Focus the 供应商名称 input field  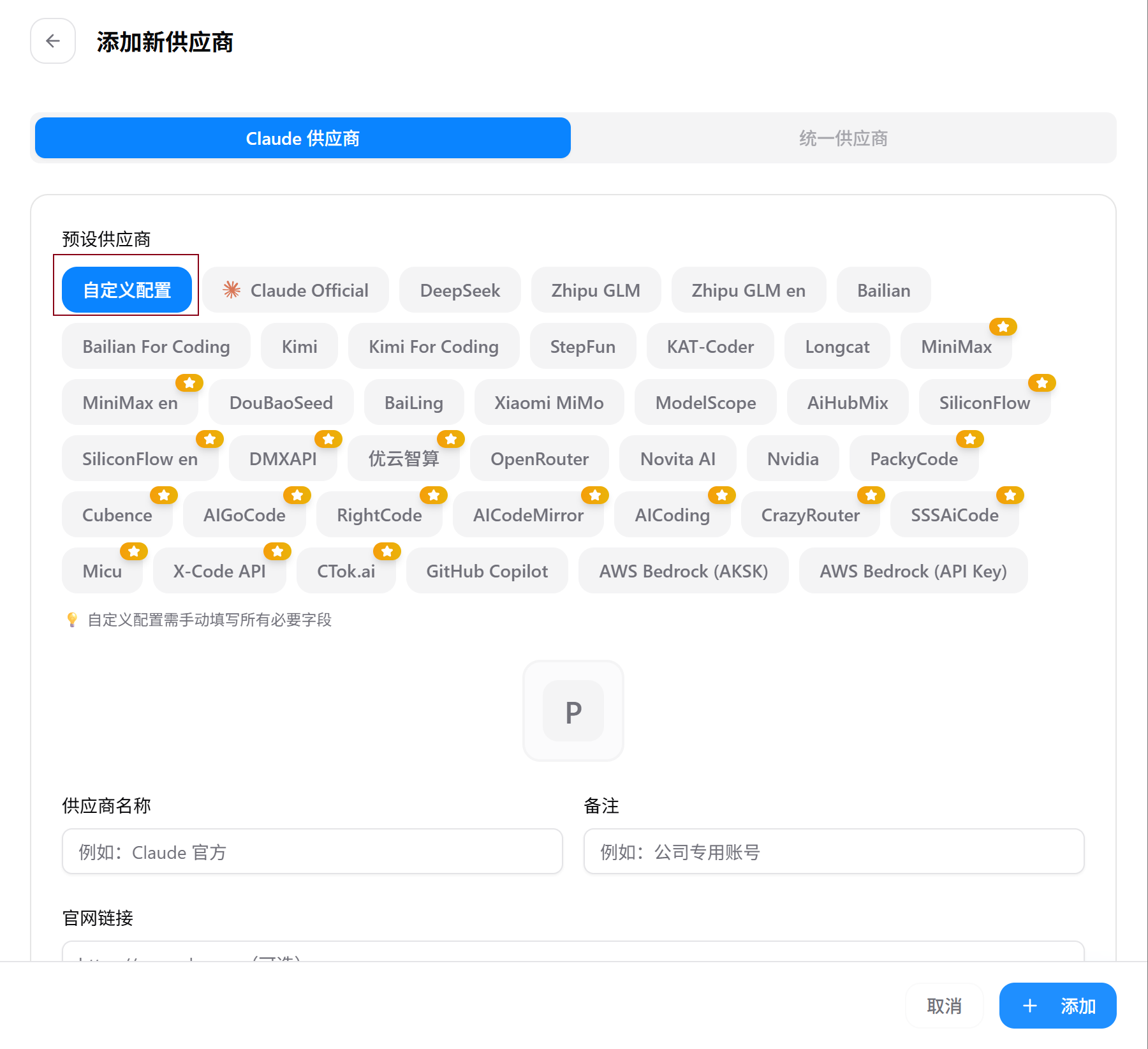pos(313,851)
